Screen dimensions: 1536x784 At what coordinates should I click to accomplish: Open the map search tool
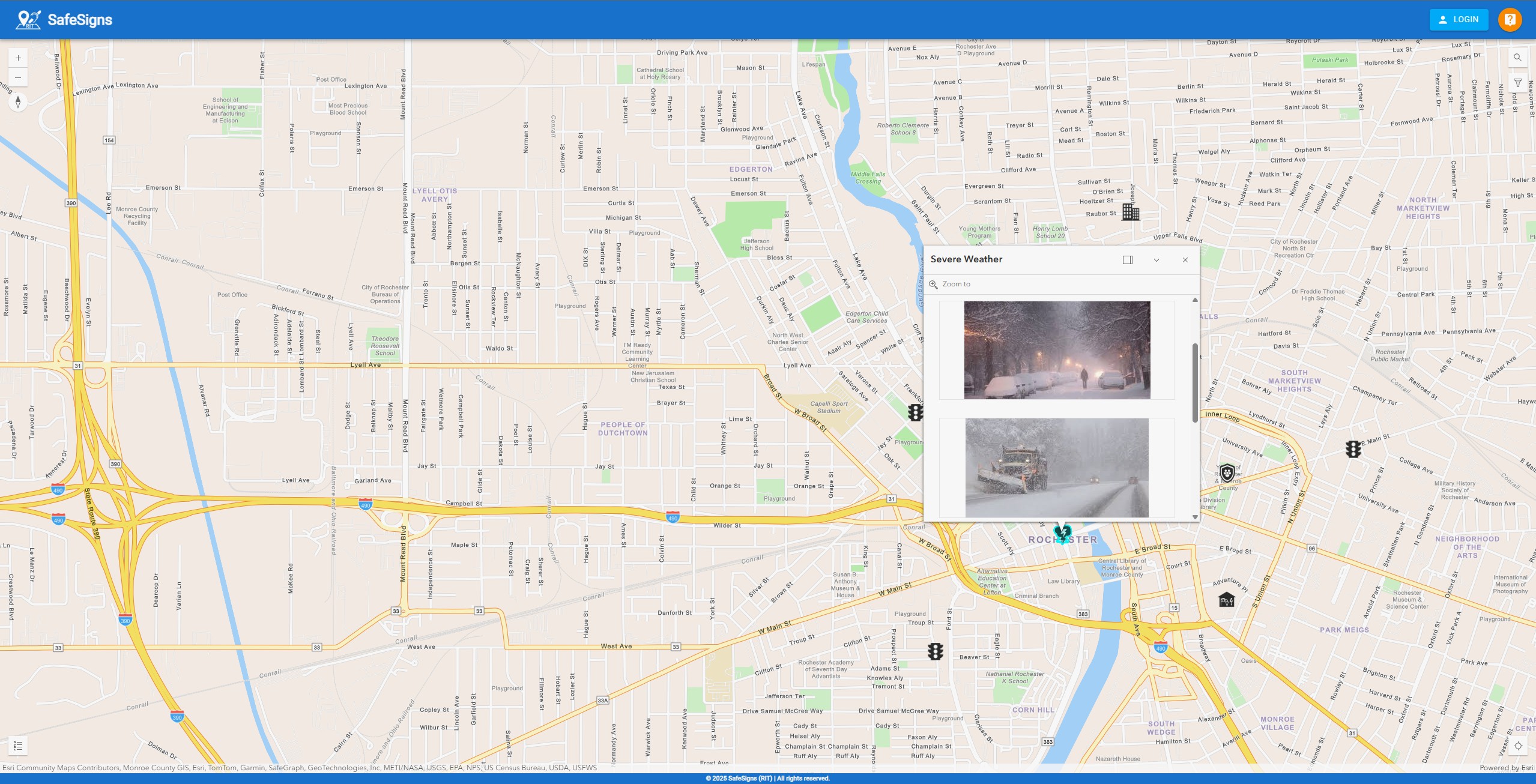[x=1517, y=57]
